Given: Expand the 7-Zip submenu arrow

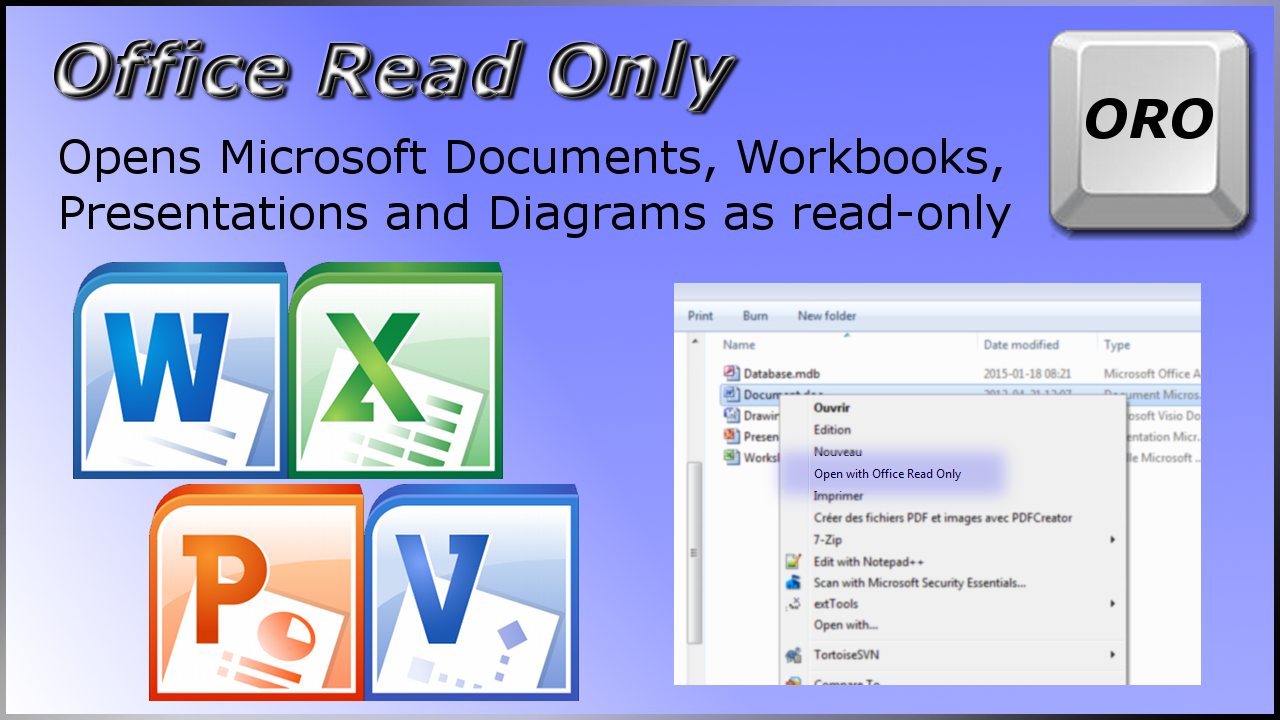Looking at the screenshot, I should click(x=1113, y=540).
